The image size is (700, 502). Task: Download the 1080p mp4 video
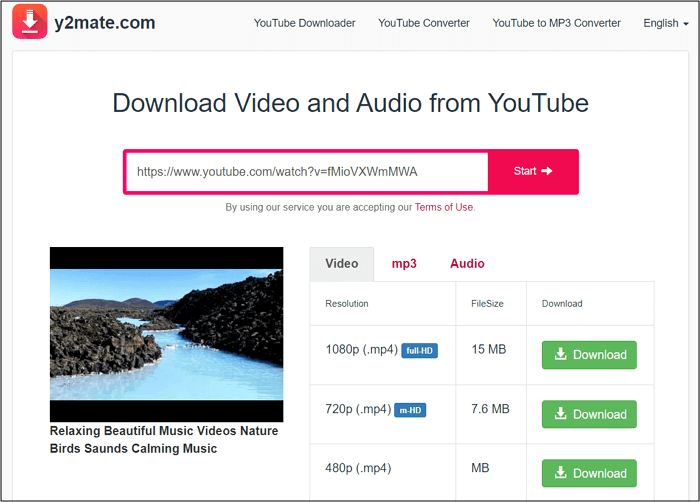point(589,355)
